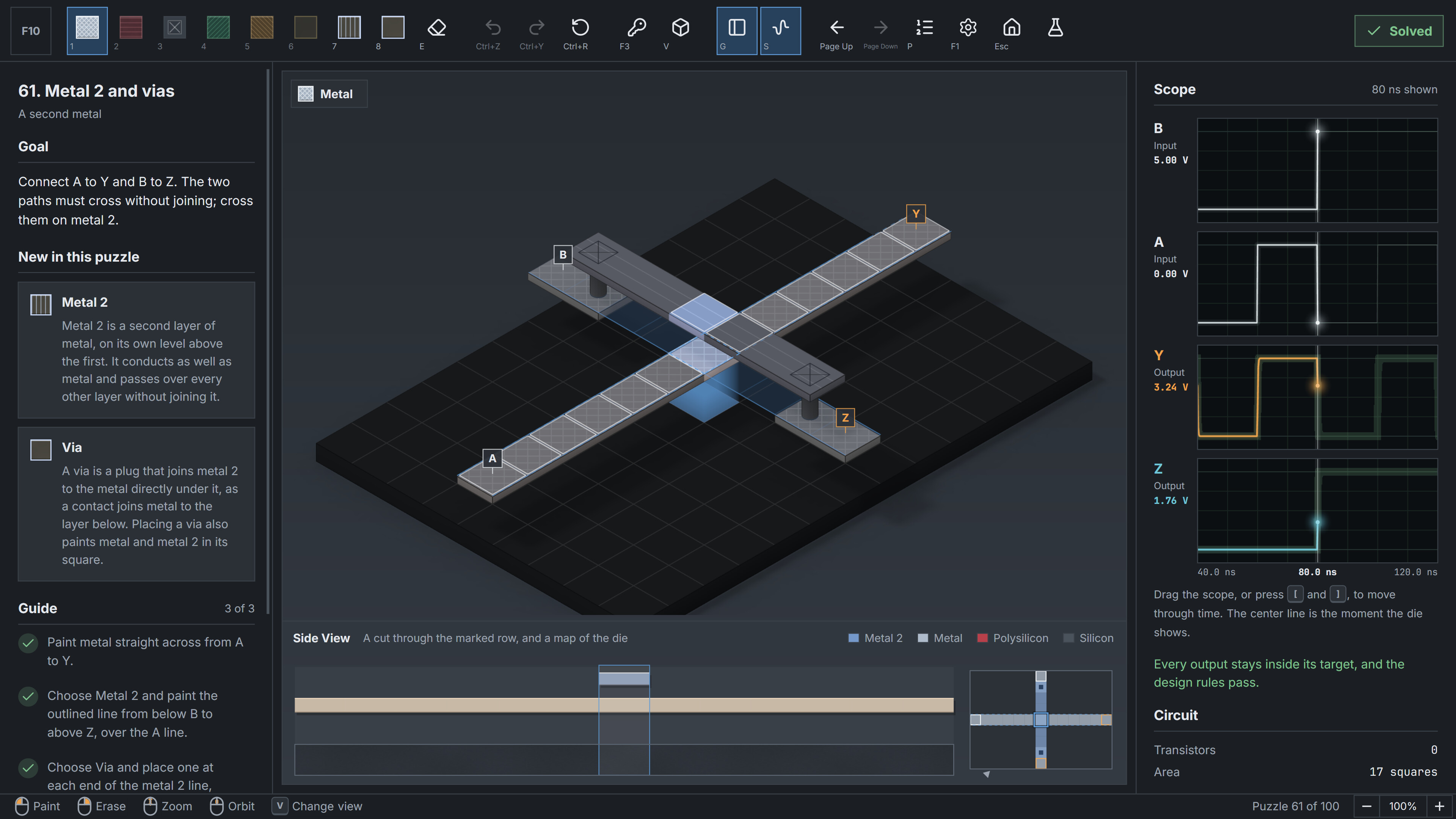Image resolution: width=1456 pixels, height=819 pixels.
Task: Click the Metal layer indicator label
Action: click(329, 94)
